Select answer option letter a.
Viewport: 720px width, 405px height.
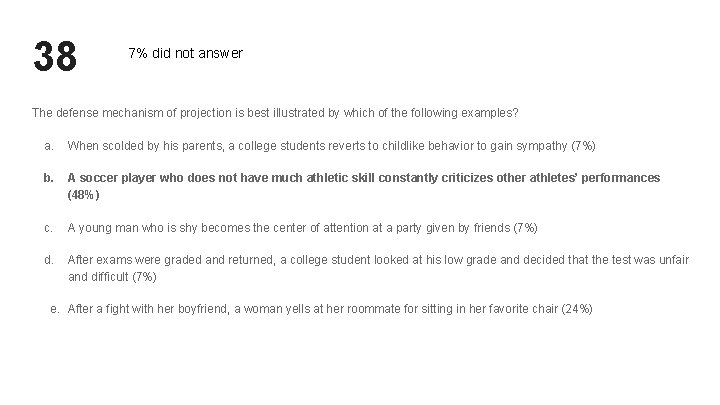[49, 146]
